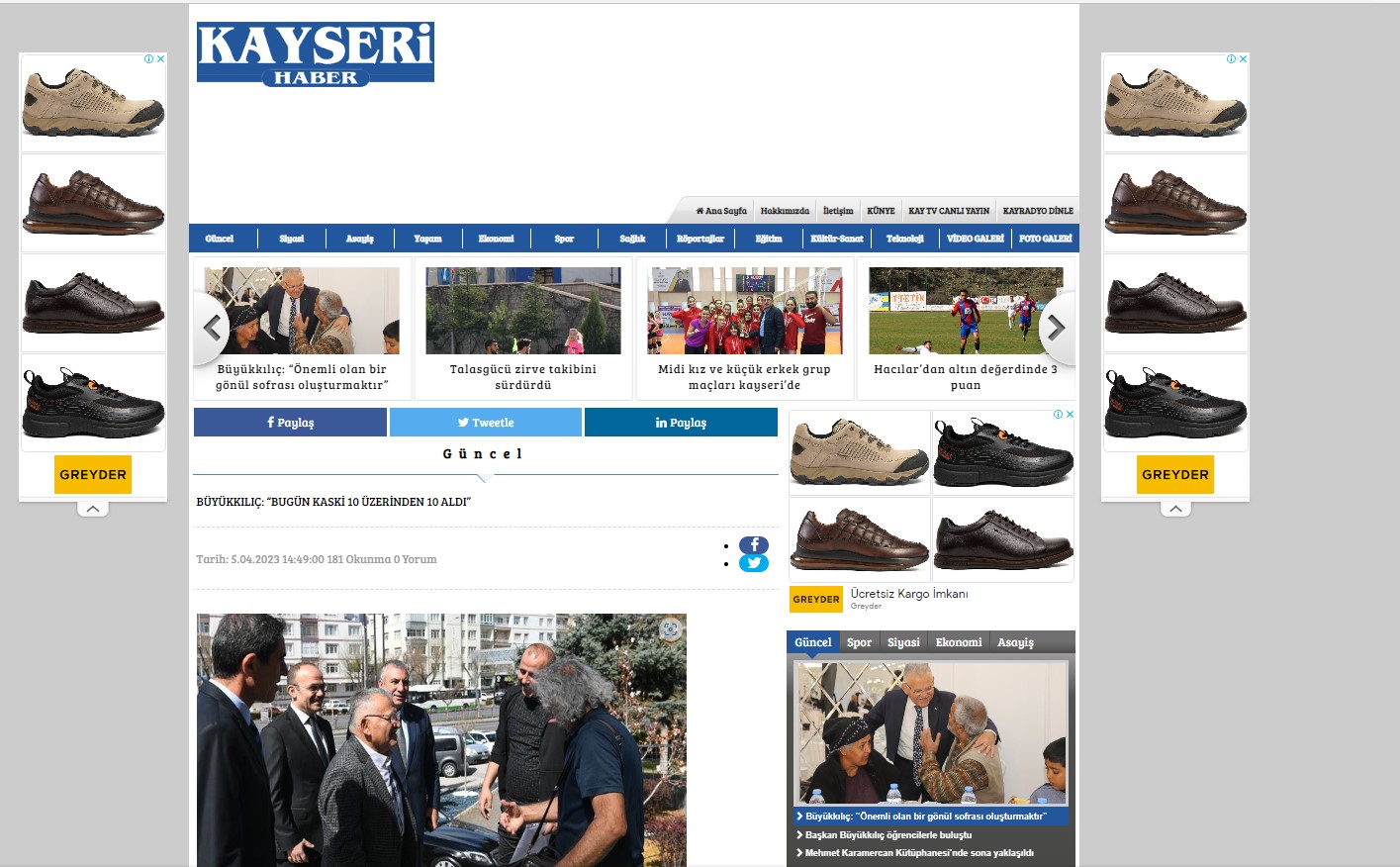Switch to the Asayiş tab in sidebar
The image size is (1400, 867).
[1015, 642]
